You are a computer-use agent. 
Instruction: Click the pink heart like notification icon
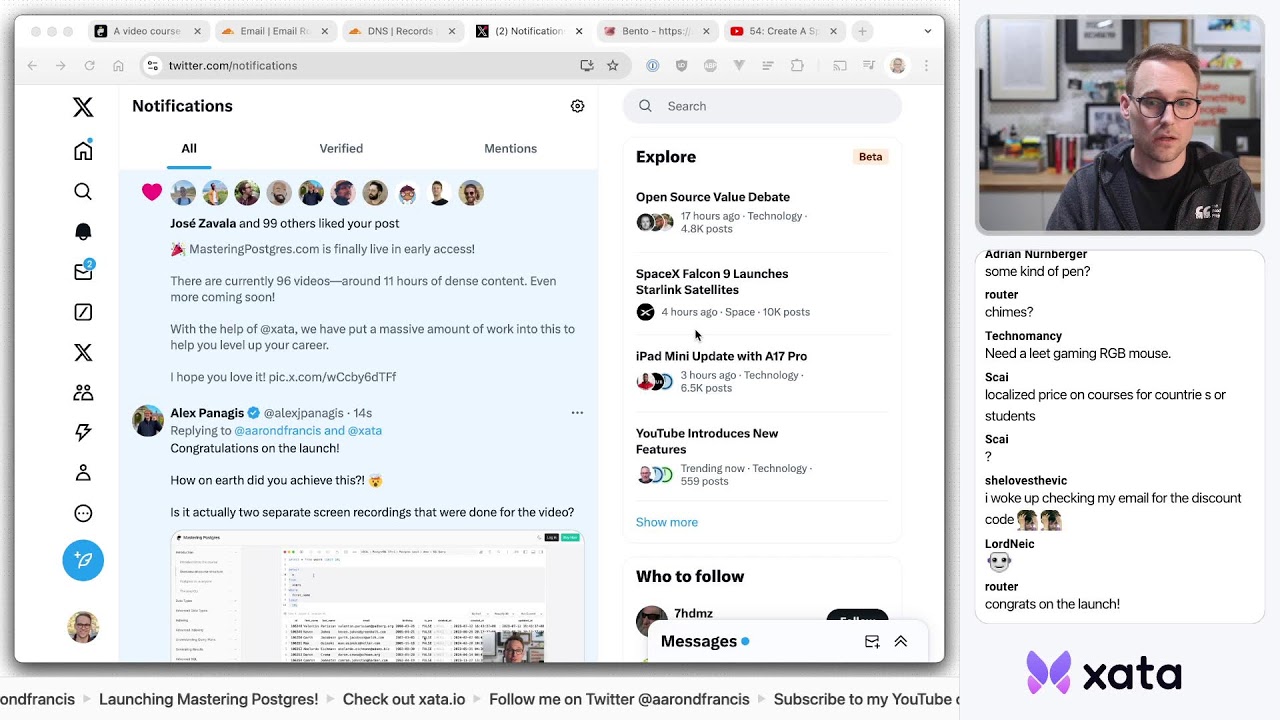click(x=151, y=192)
